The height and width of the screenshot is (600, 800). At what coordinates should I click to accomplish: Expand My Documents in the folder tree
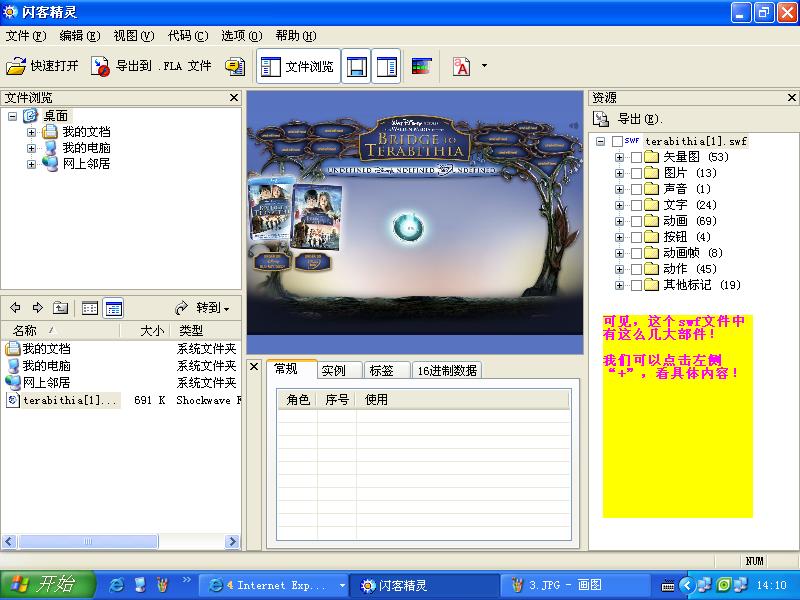pyautogui.click(x=31, y=132)
